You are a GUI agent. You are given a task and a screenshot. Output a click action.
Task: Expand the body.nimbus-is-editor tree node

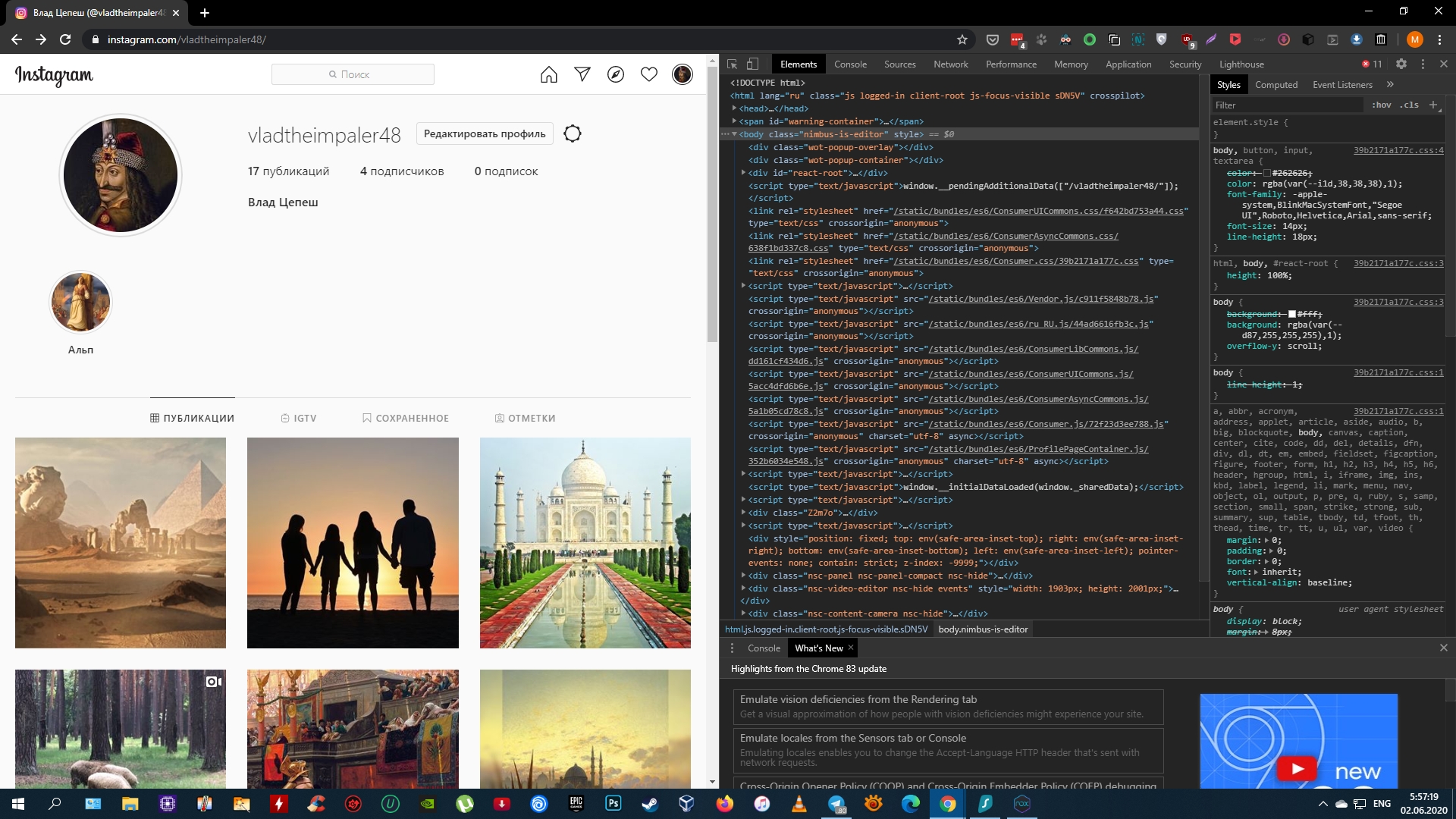click(737, 134)
